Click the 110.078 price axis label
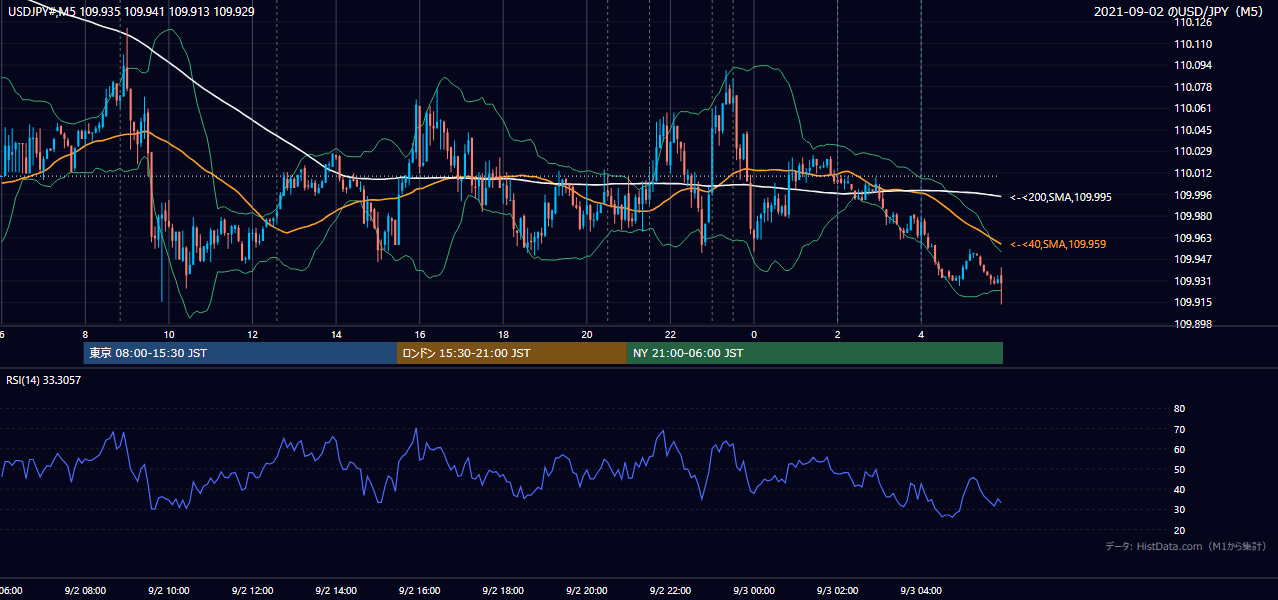Screen dimensions: 1278x600 pos(1194,87)
